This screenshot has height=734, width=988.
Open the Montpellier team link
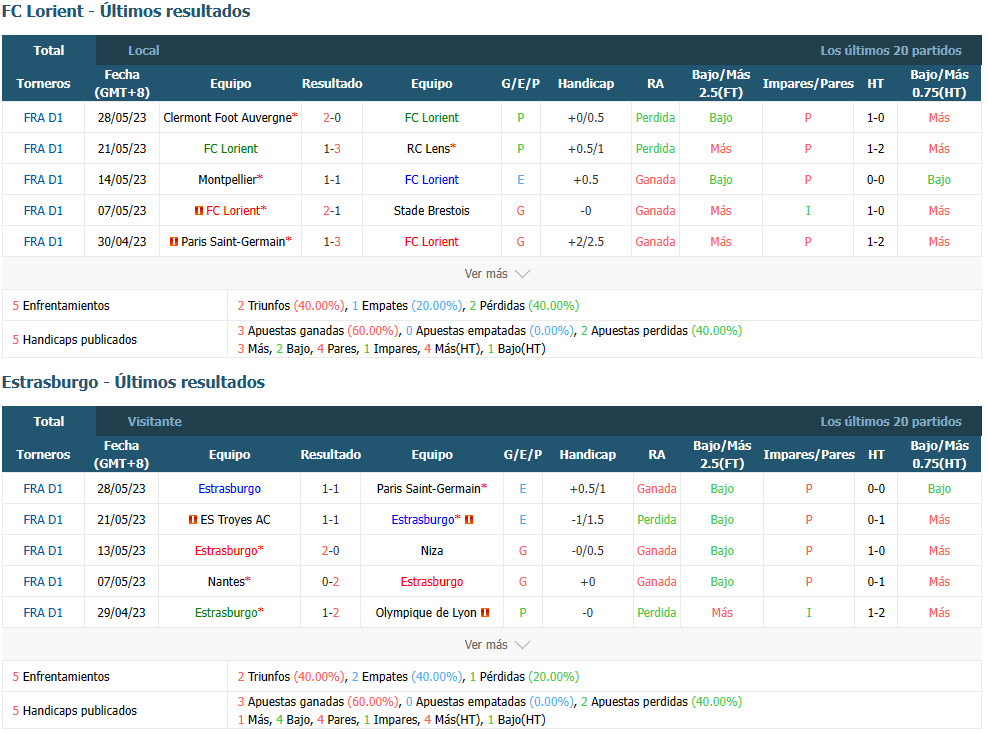pos(227,180)
